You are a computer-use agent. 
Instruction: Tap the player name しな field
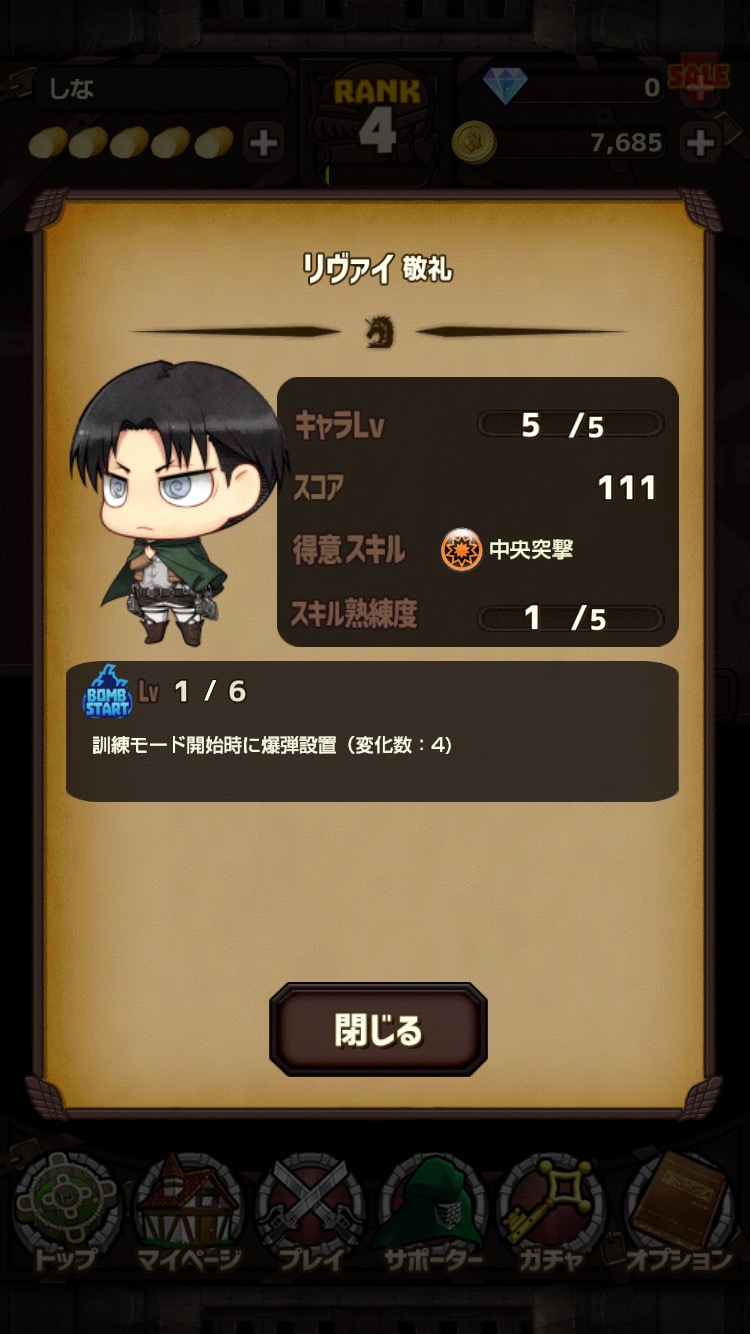coord(160,89)
